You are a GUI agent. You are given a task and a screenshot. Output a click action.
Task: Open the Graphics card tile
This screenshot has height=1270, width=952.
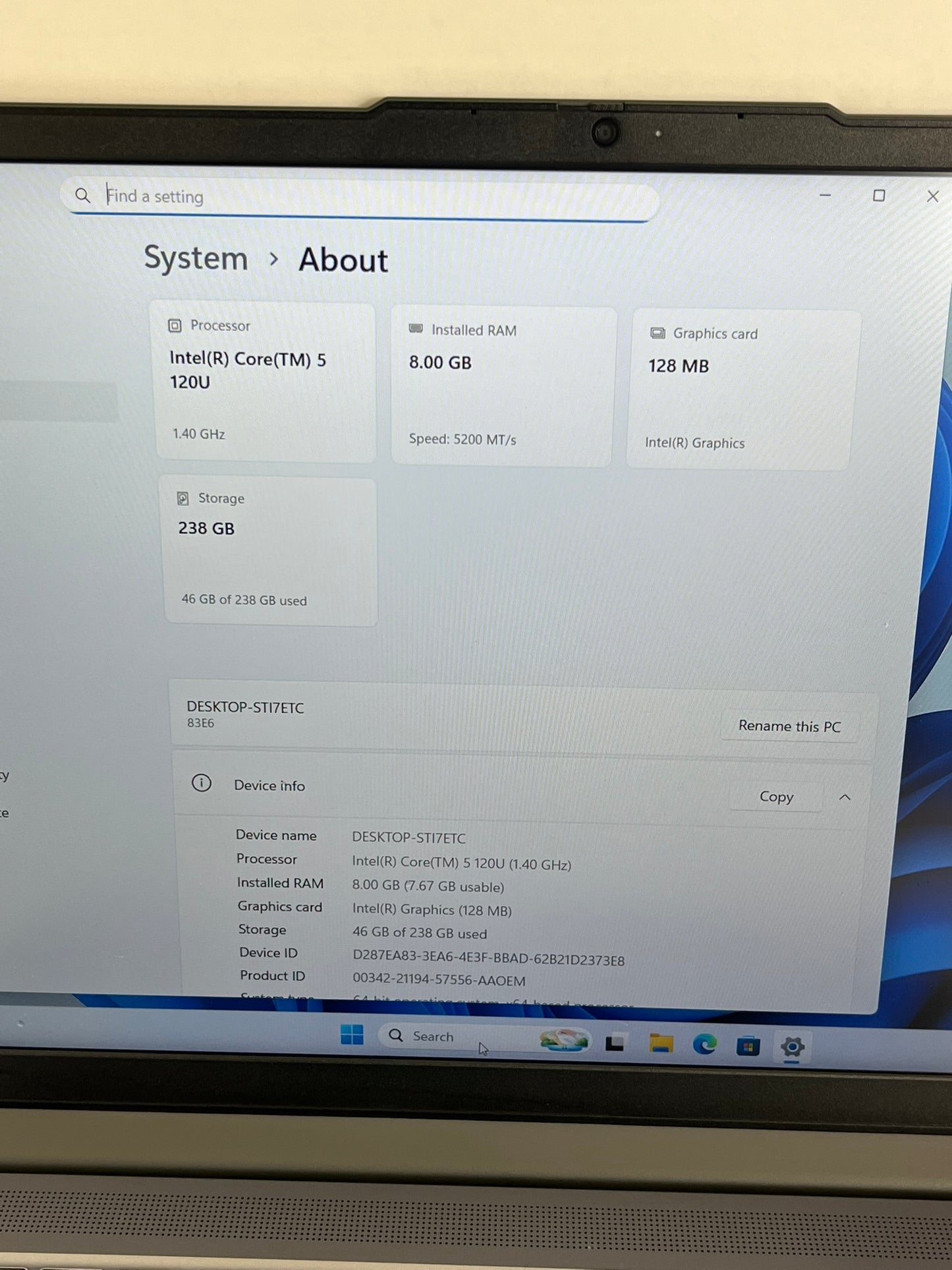coord(743,390)
